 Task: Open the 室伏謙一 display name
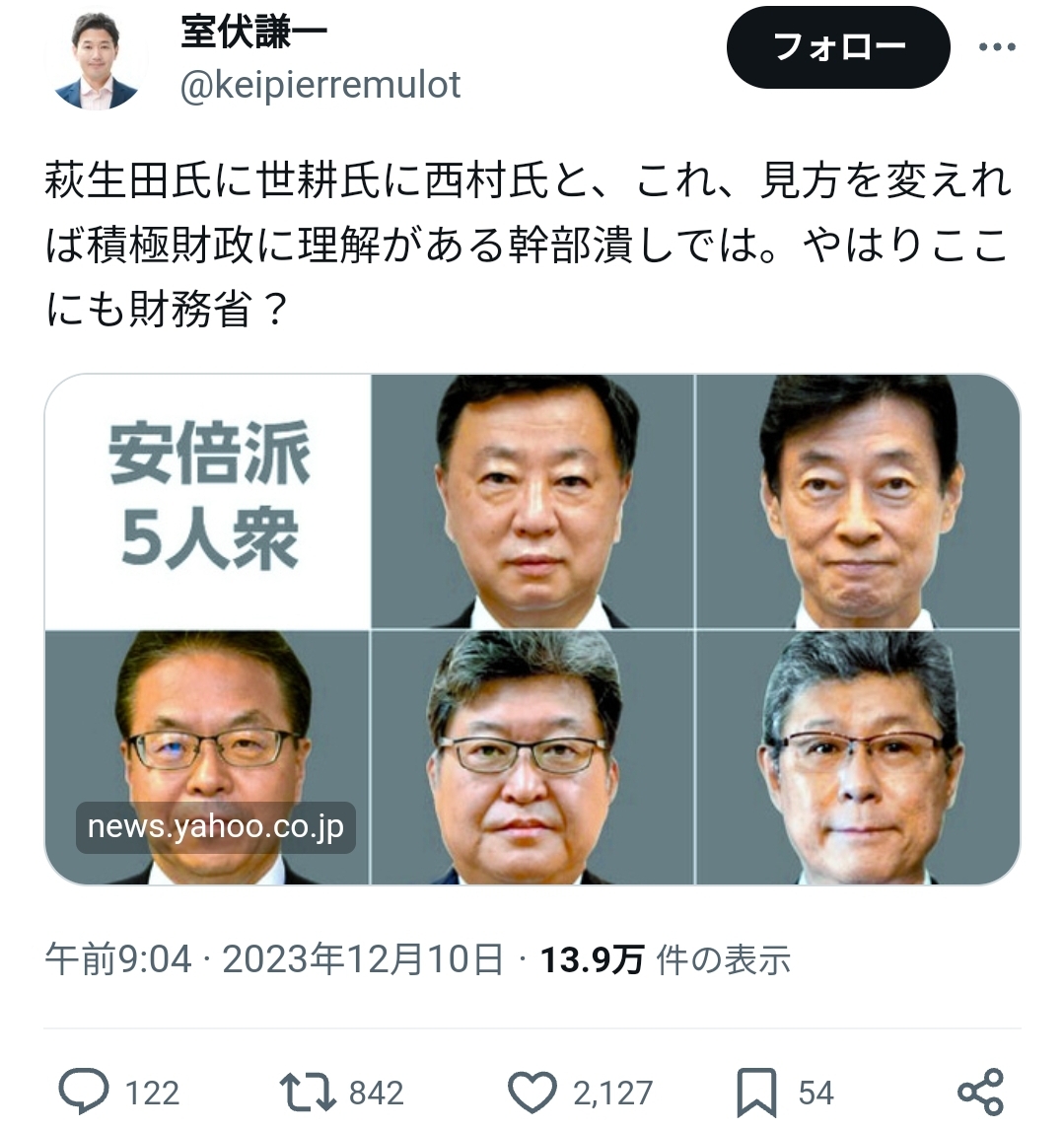[253, 32]
